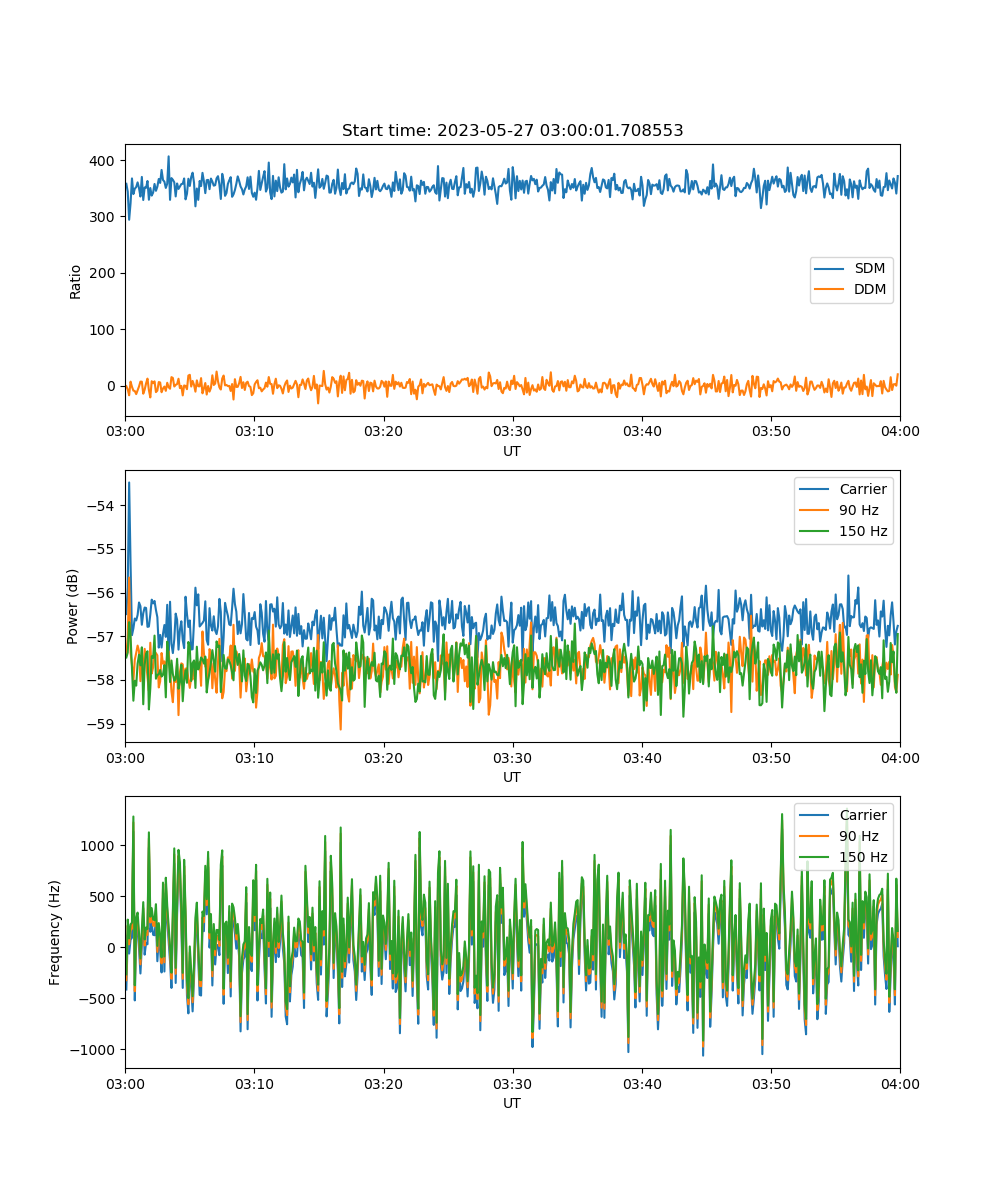Click the 03:10 tick under the Ratio plot
The width and height of the screenshot is (1000, 1200).
click(x=254, y=431)
